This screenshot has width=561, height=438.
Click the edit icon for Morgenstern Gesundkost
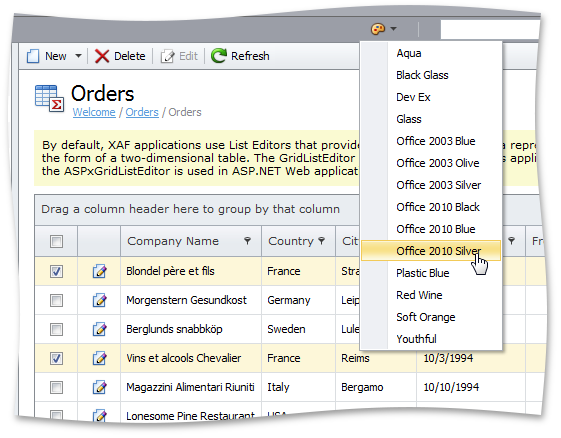(99, 300)
